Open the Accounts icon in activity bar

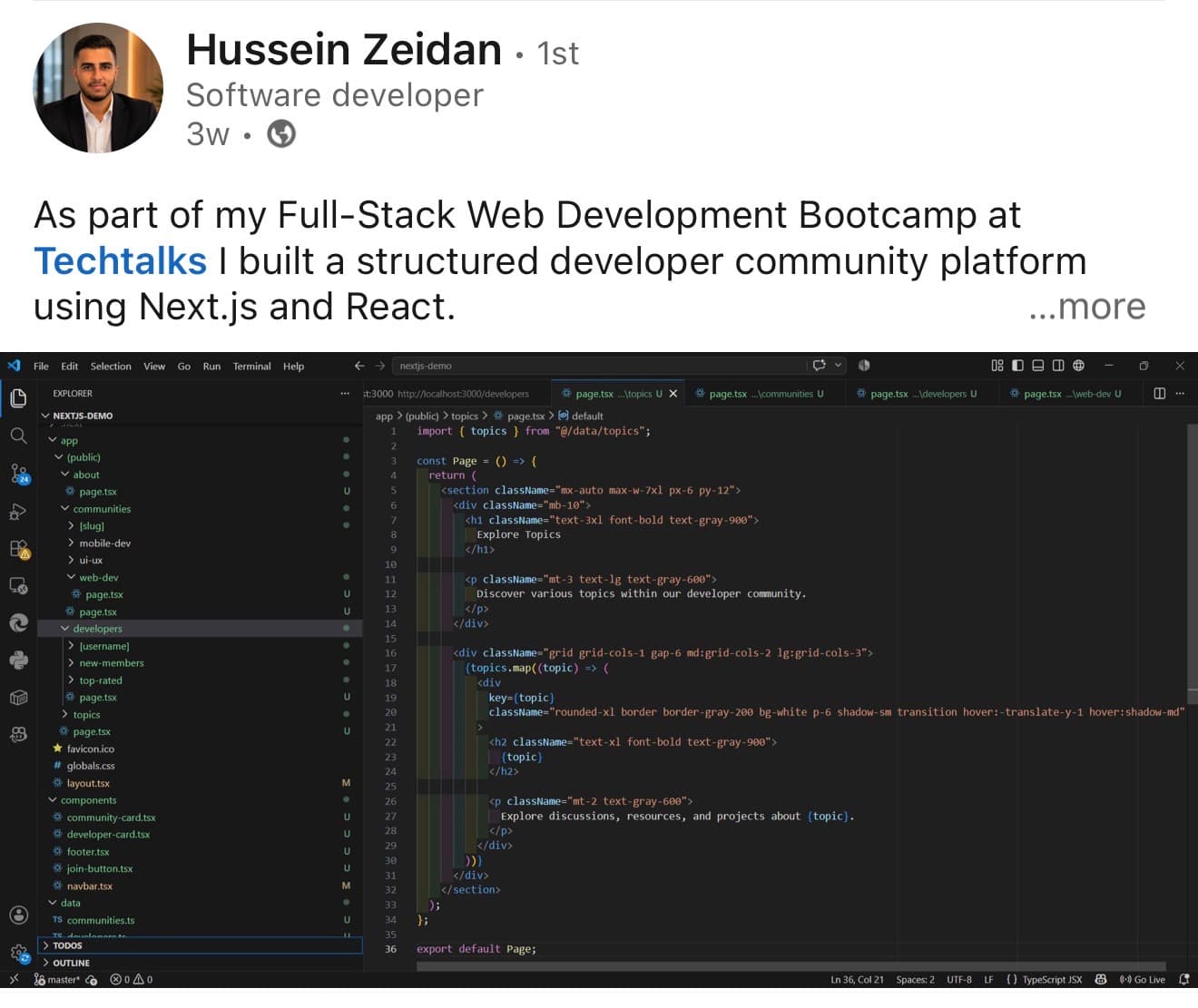[x=18, y=915]
